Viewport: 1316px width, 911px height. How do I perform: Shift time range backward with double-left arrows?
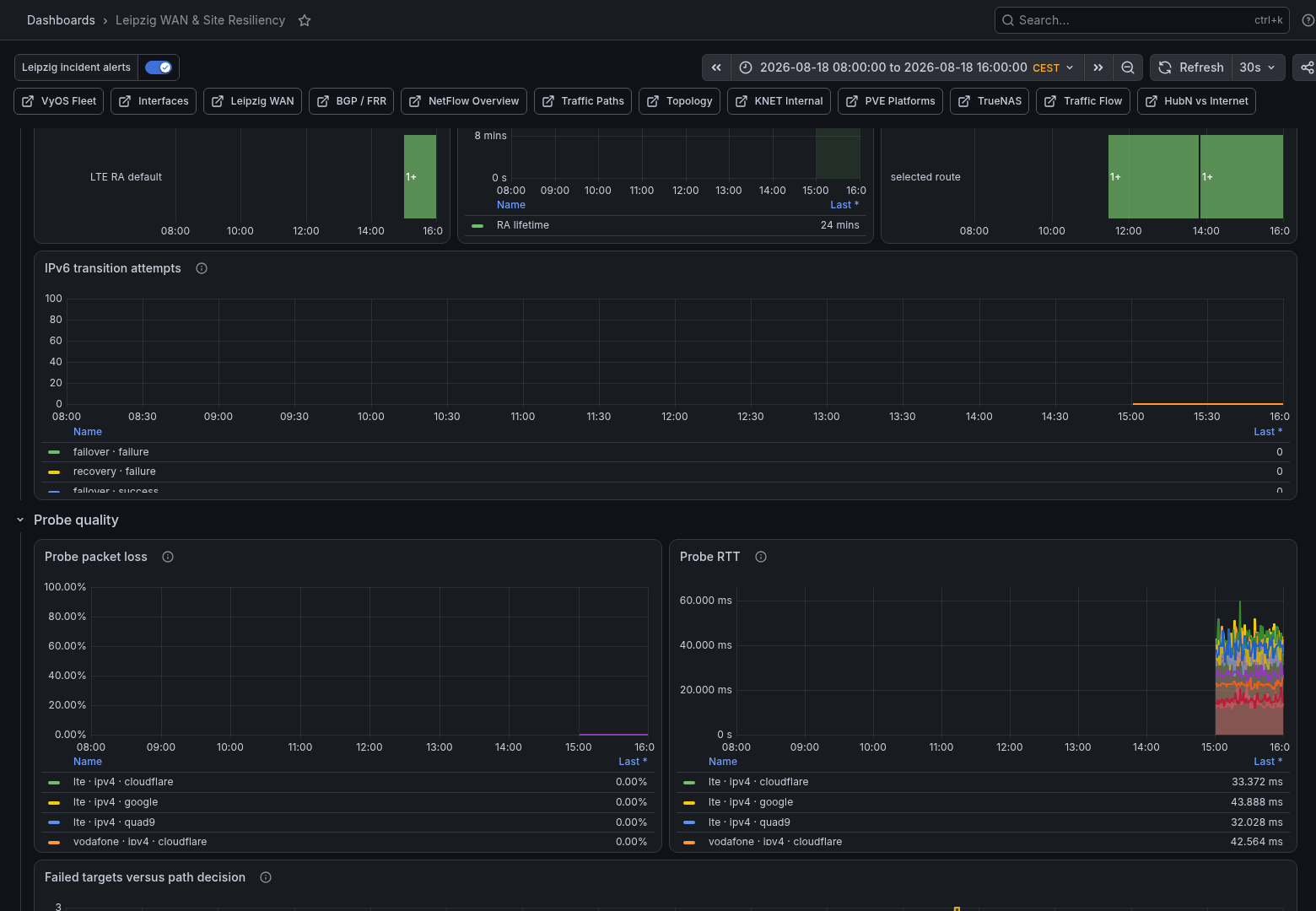click(x=716, y=67)
